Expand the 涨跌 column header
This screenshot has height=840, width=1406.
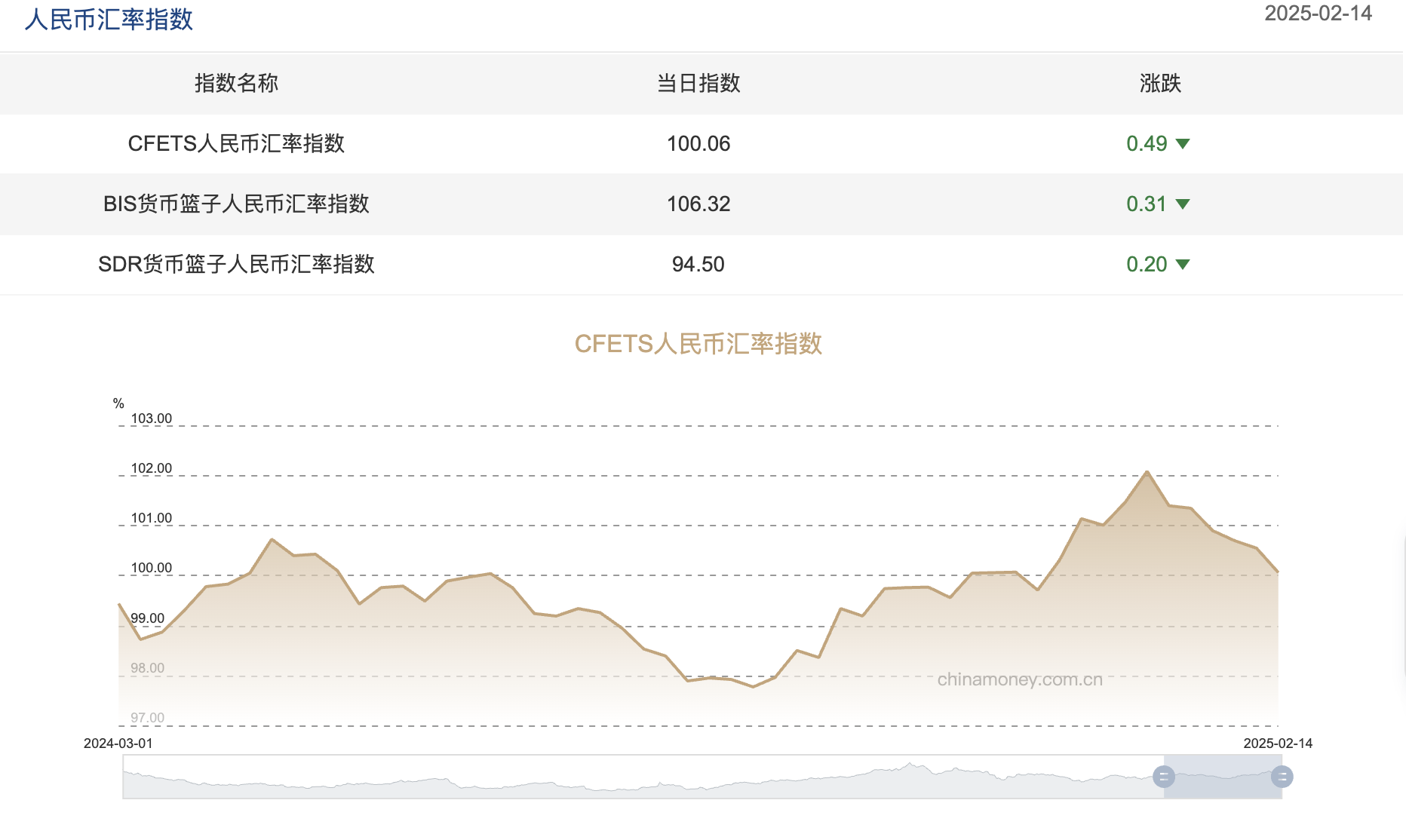click(1160, 84)
